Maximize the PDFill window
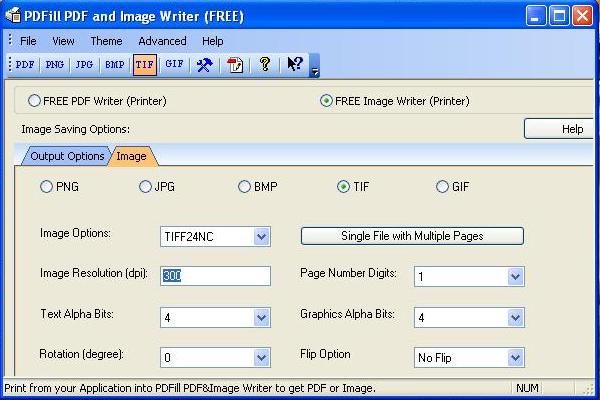 (559, 16)
